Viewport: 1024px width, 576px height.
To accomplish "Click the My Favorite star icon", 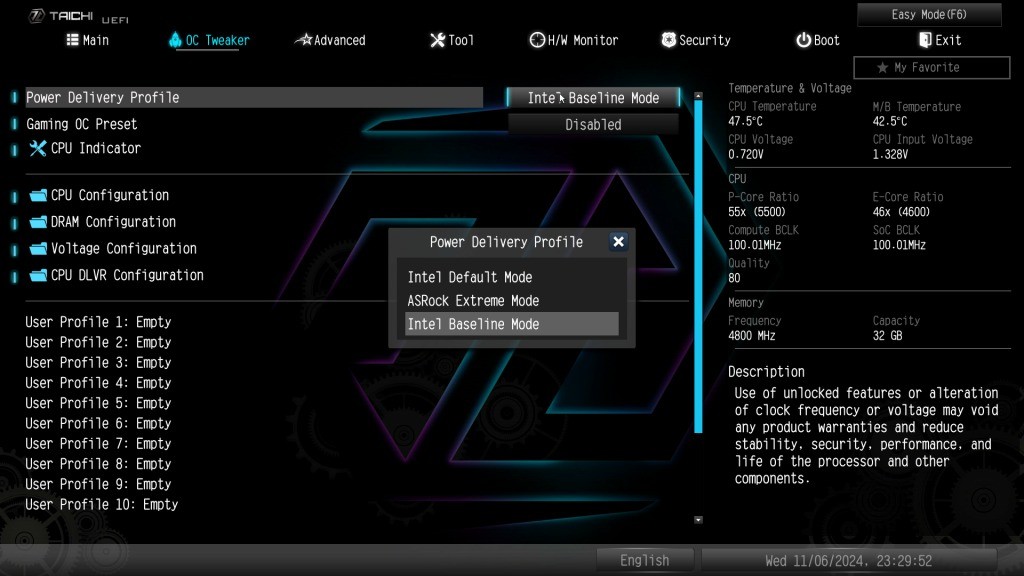I will [882, 67].
